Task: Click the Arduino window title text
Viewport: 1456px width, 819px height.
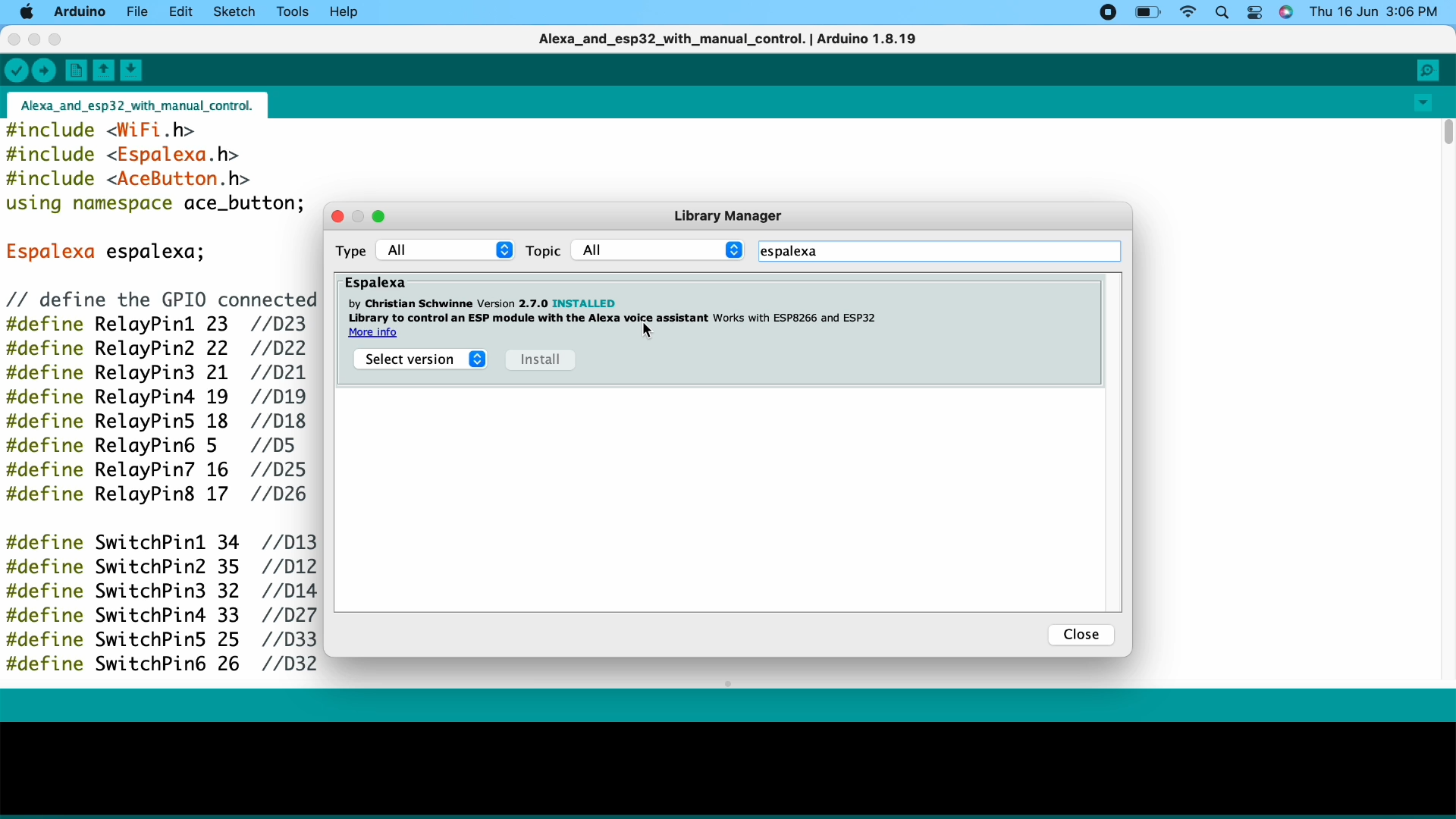Action: click(x=727, y=39)
